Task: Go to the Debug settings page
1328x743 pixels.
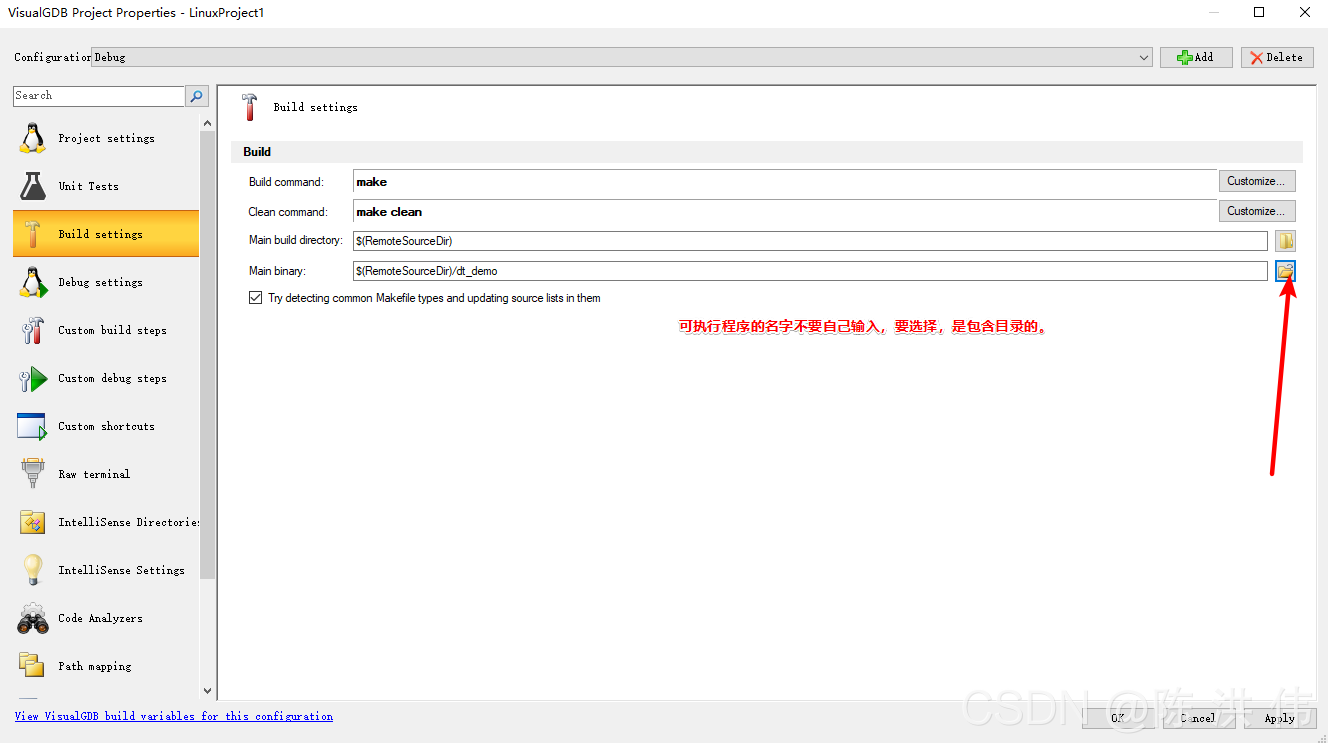Action: click(x=106, y=282)
